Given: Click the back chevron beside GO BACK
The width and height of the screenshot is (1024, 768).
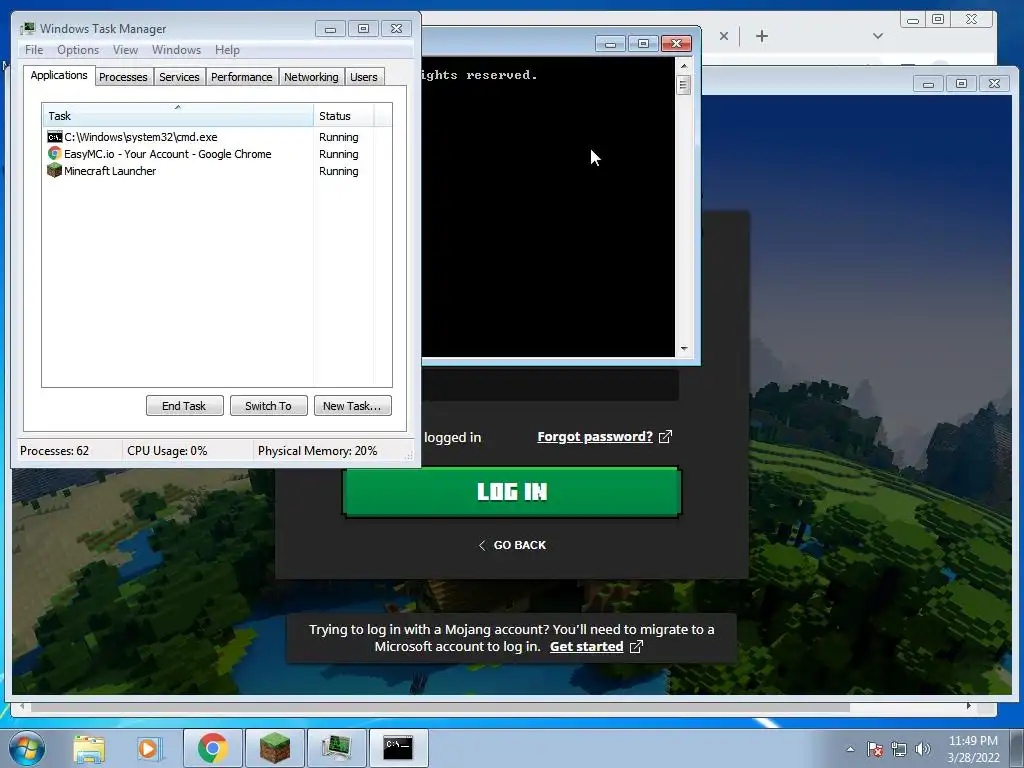Looking at the screenshot, I should click(x=482, y=545).
